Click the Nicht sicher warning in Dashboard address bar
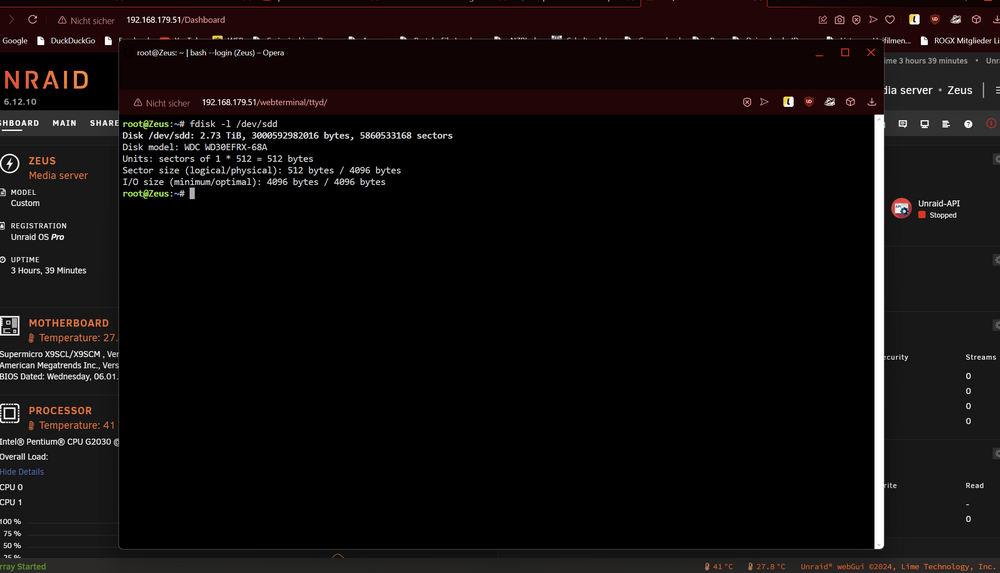This screenshot has width=1000, height=573. 86,20
